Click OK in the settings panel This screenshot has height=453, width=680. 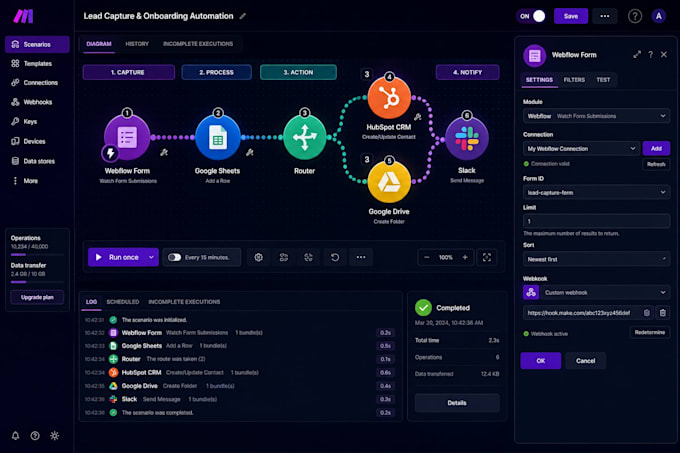[x=540, y=361]
